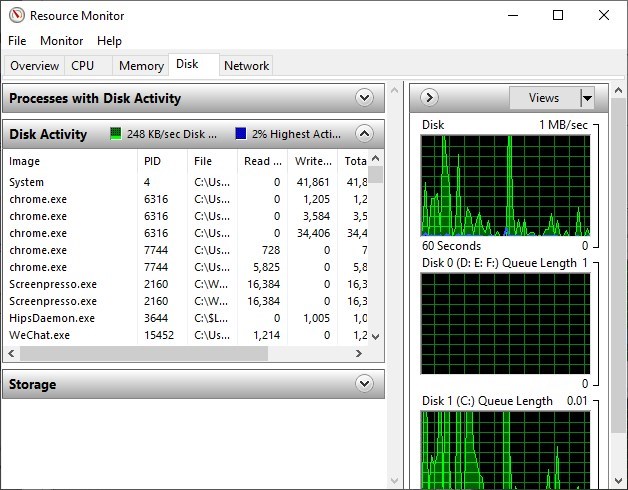Viewport: 628px width, 490px height.
Task: Click the blue Highest Active Time square
Action: point(241,134)
